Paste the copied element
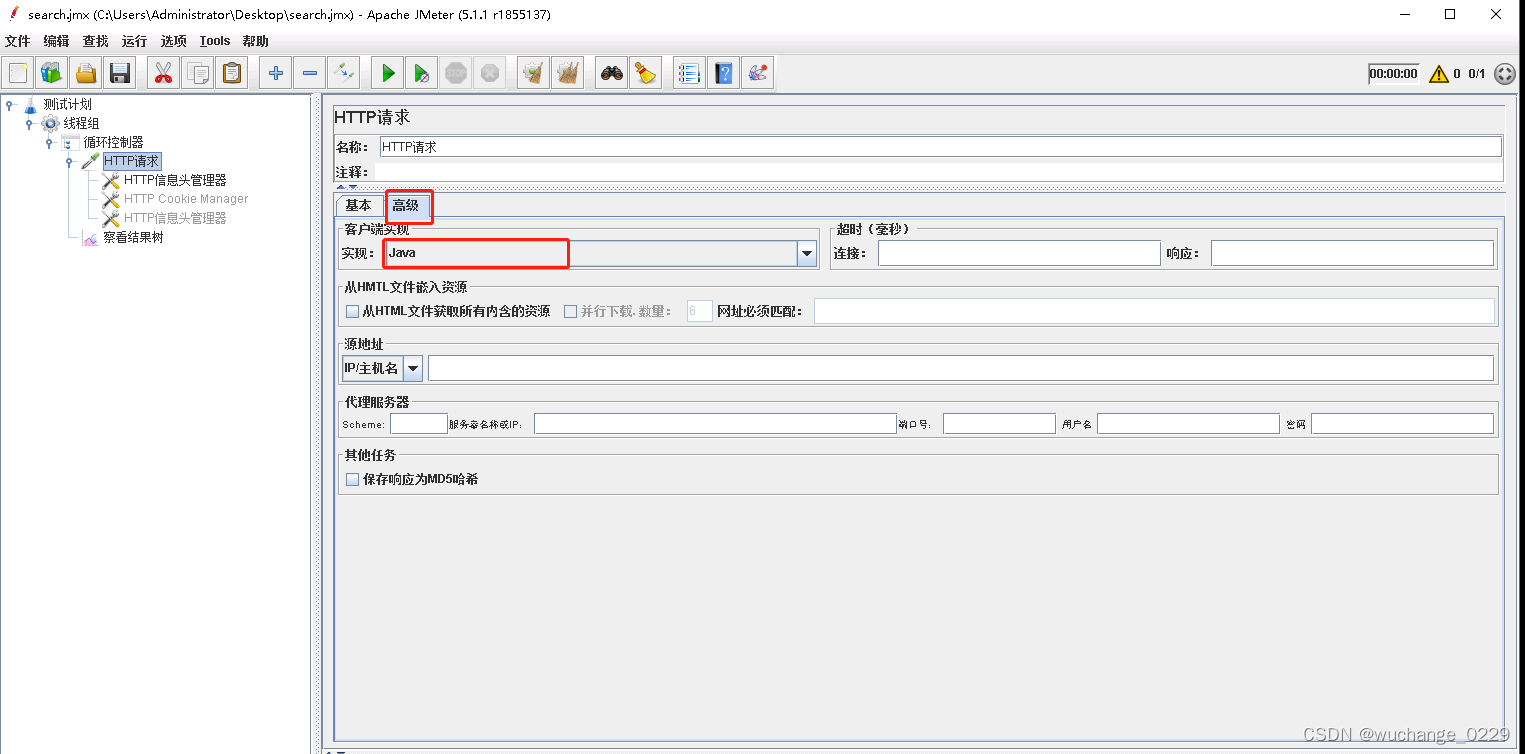The width and height of the screenshot is (1525, 754). [x=232, y=72]
